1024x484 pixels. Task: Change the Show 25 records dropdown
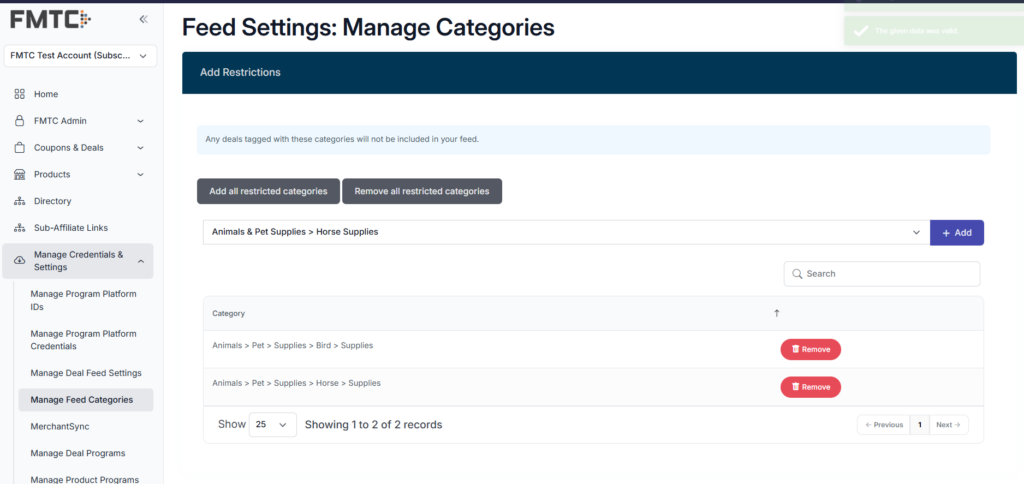pyautogui.click(x=272, y=424)
